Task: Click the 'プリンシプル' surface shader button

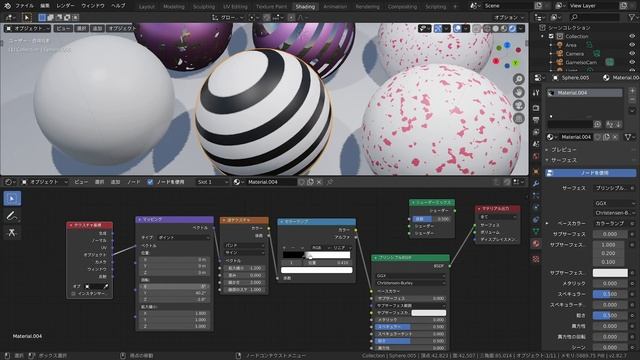Action: coord(611,188)
